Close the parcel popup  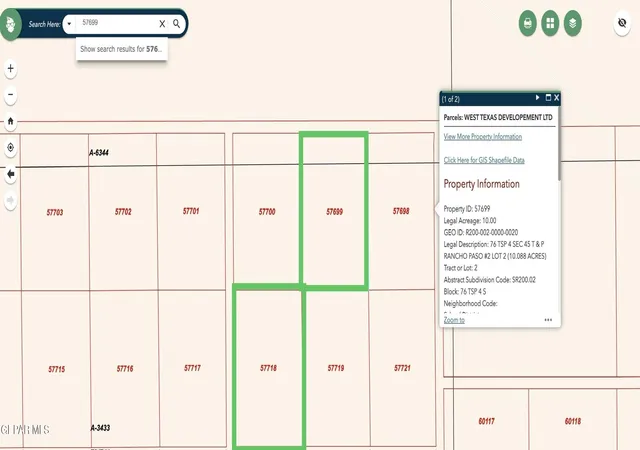click(556, 98)
